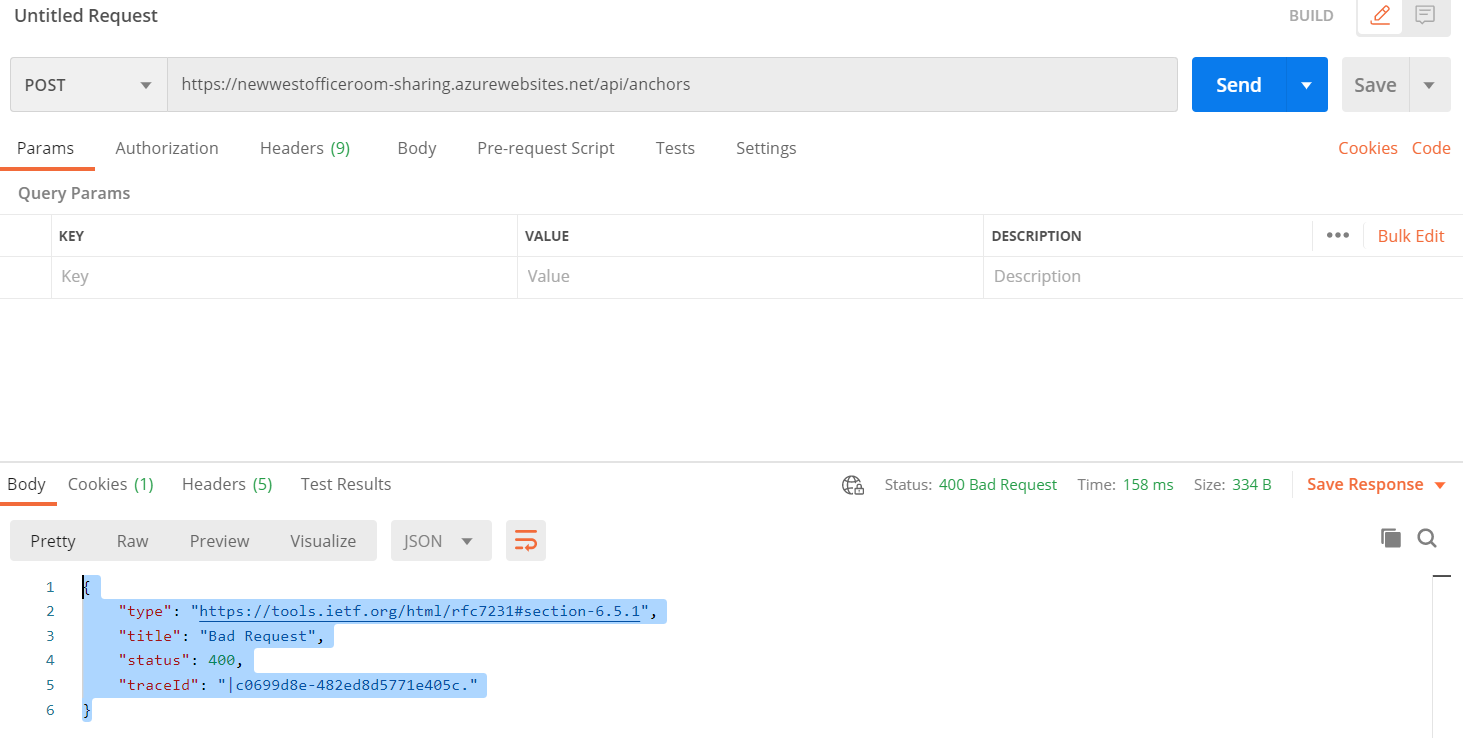Click the Send button

click(1238, 84)
